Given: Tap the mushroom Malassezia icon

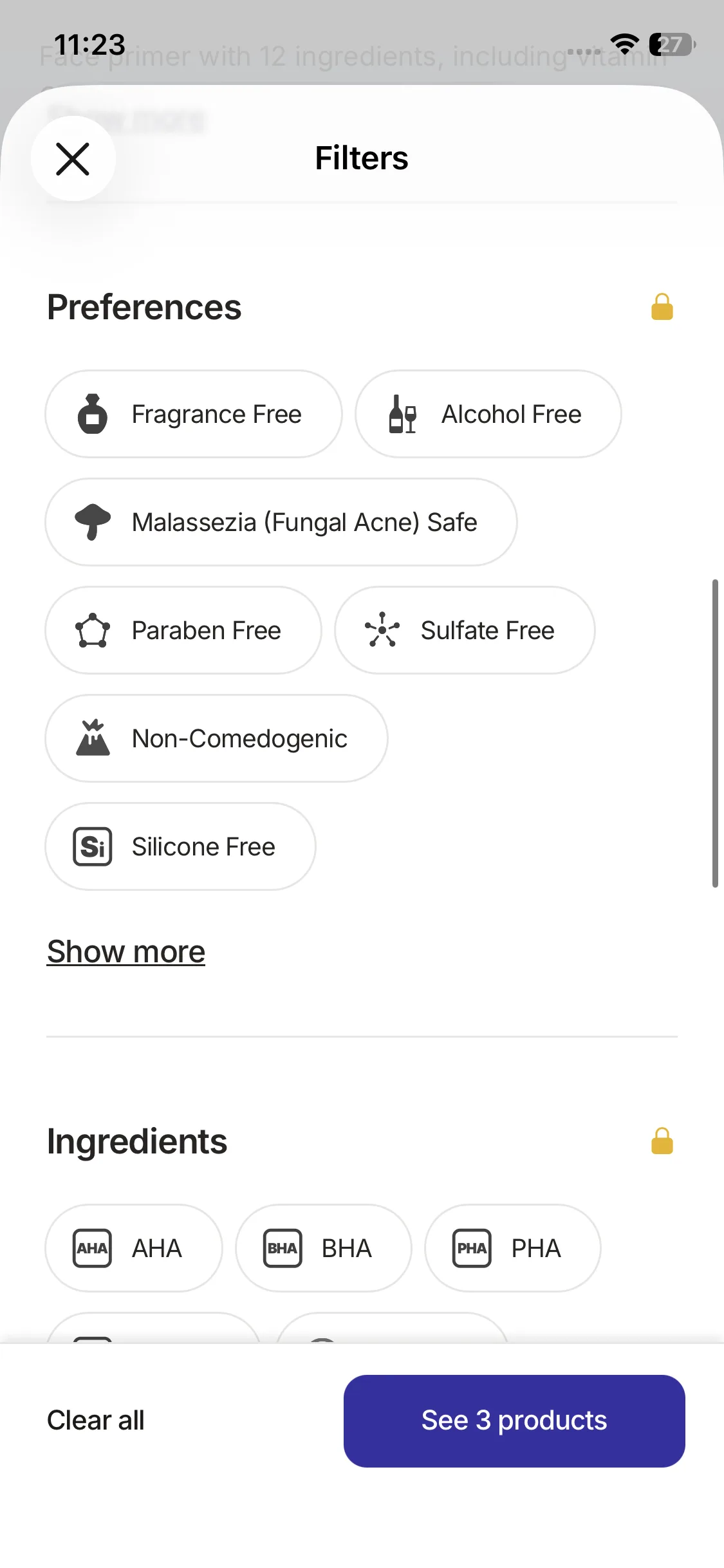Looking at the screenshot, I should pyautogui.click(x=93, y=521).
